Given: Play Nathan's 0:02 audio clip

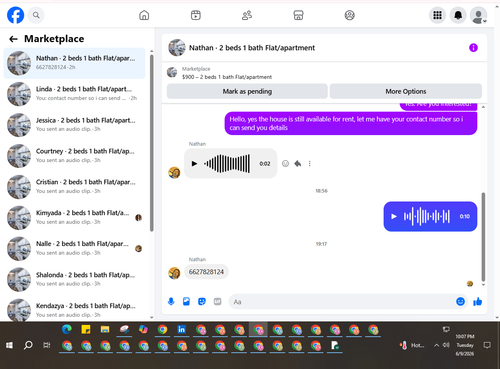Looking at the screenshot, I should 194,164.
